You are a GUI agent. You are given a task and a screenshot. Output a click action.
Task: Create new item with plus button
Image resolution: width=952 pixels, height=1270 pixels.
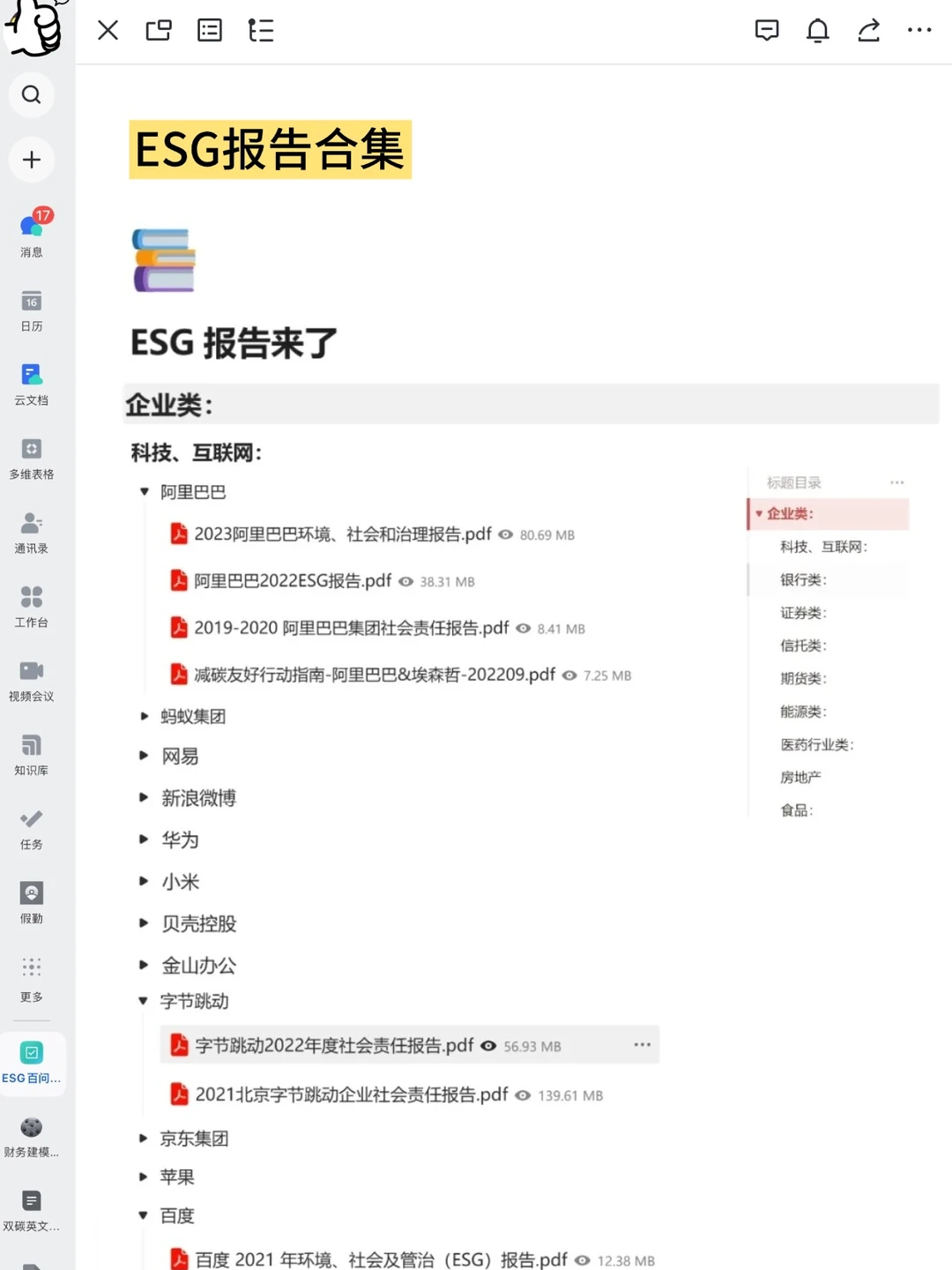[x=32, y=160]
